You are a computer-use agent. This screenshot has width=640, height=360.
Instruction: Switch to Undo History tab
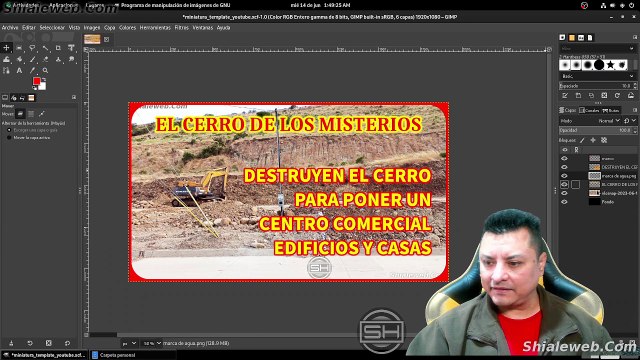click(x=22, y=98)
